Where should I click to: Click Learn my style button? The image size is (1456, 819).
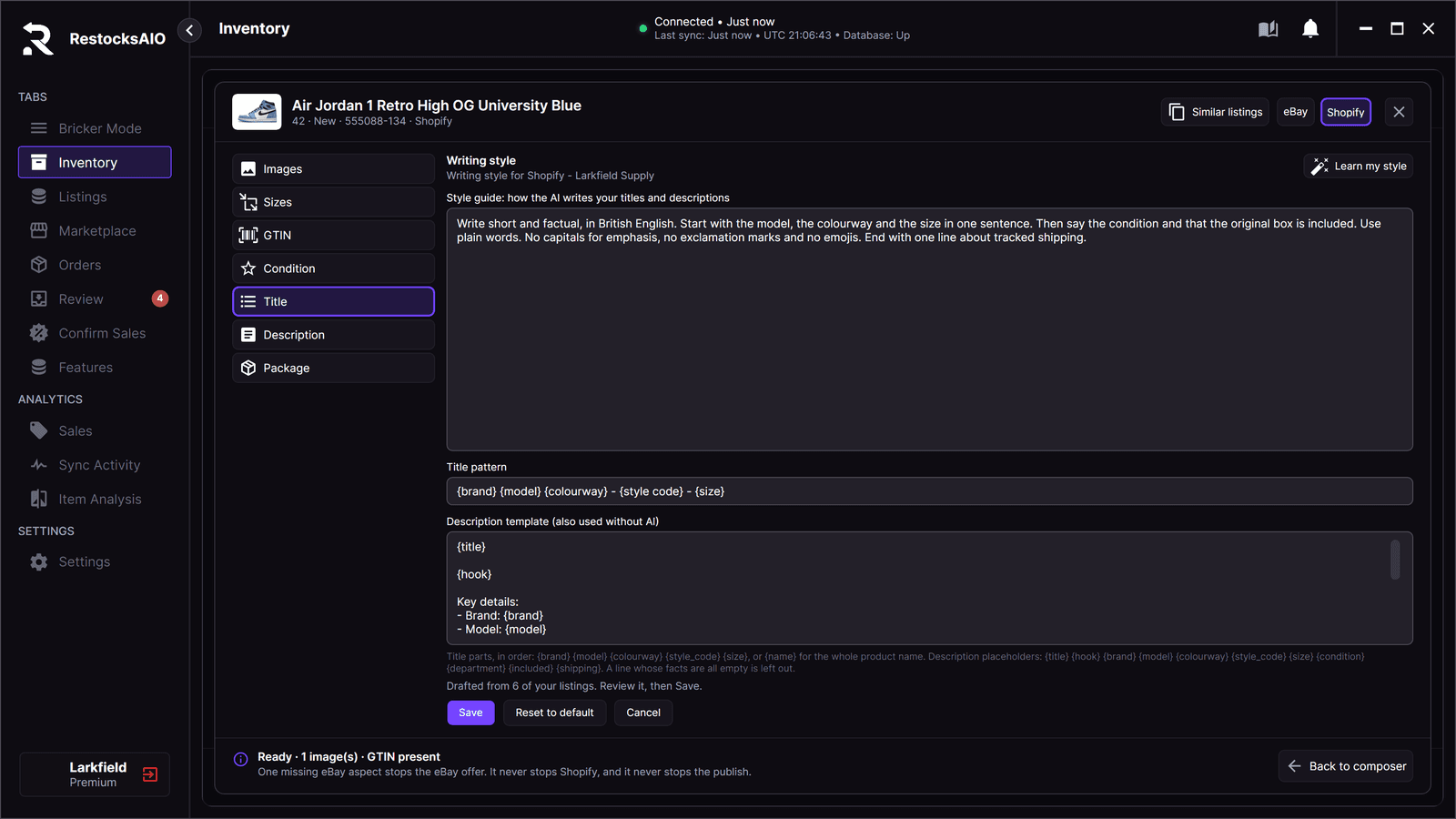pos(1358,166)
